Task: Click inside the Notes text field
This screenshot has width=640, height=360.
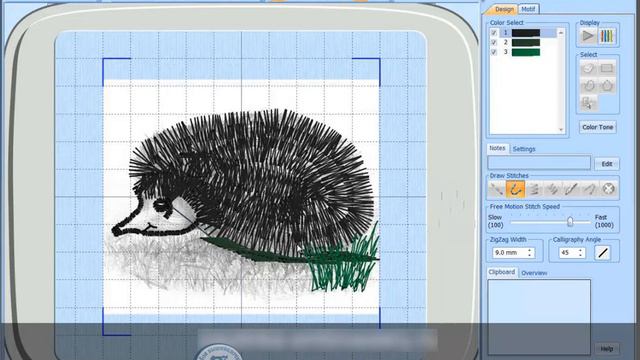Action: coord(539,163)
